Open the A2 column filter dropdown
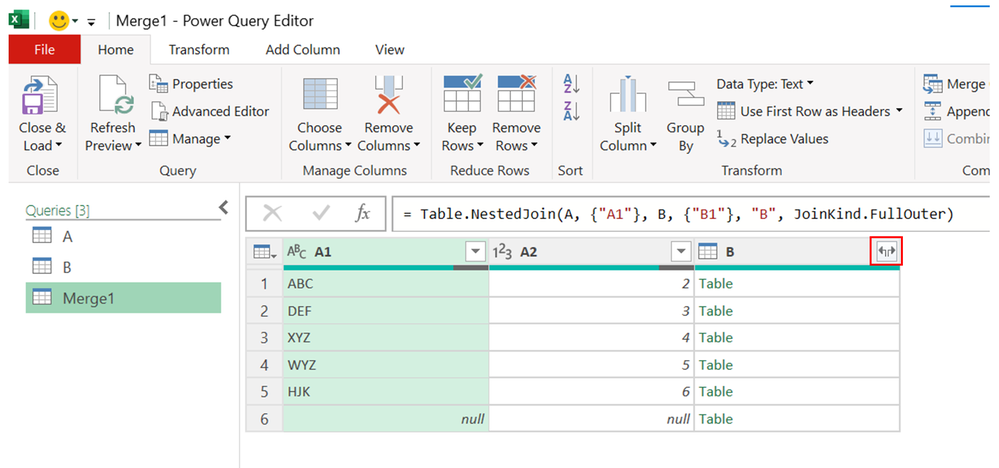This screenshot has width=999, height=468. (x=680, y=252)
